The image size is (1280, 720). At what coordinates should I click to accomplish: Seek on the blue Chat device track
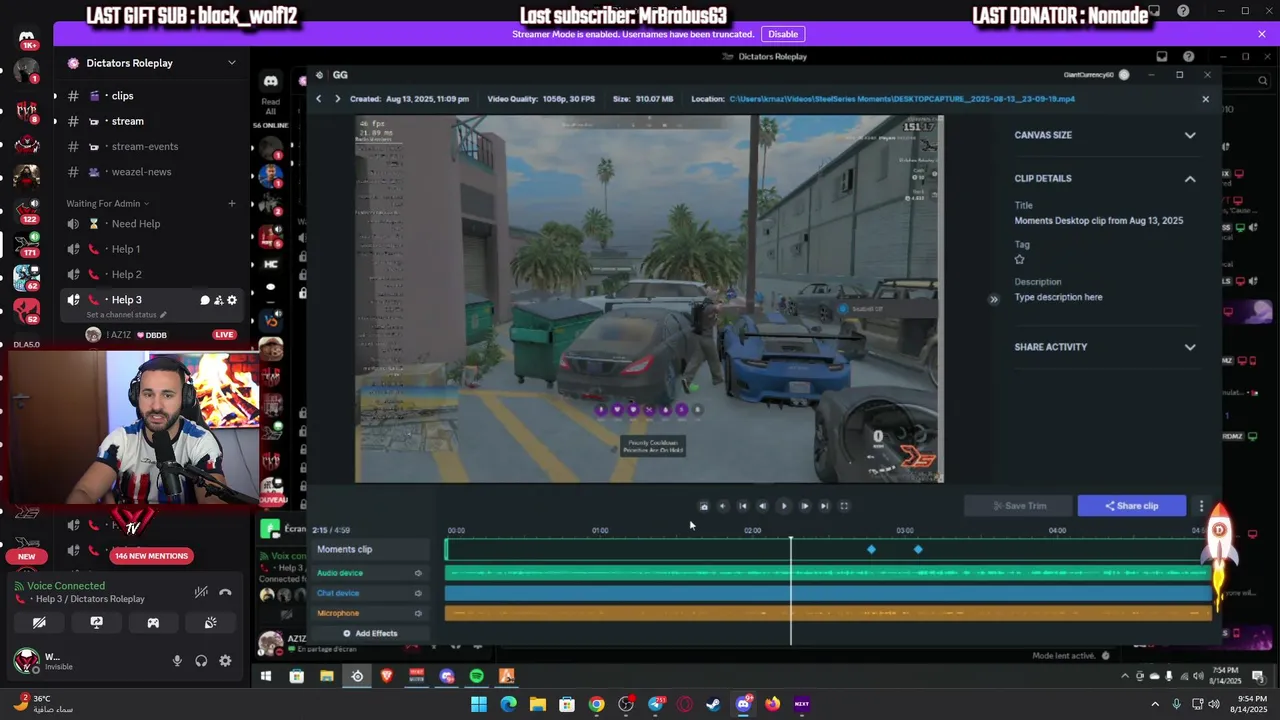[828, 593]
